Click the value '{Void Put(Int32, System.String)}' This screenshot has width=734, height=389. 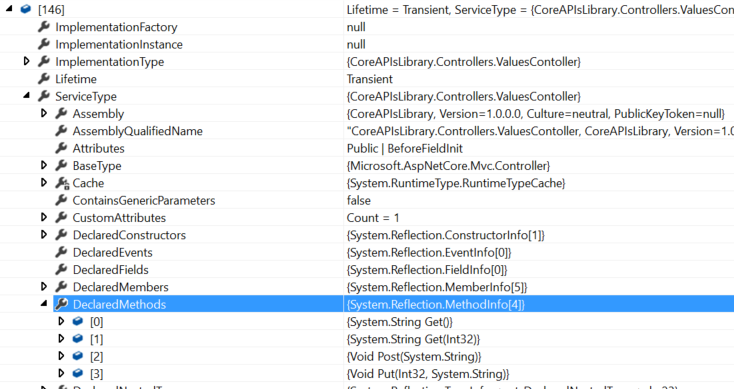click(428, 374)
